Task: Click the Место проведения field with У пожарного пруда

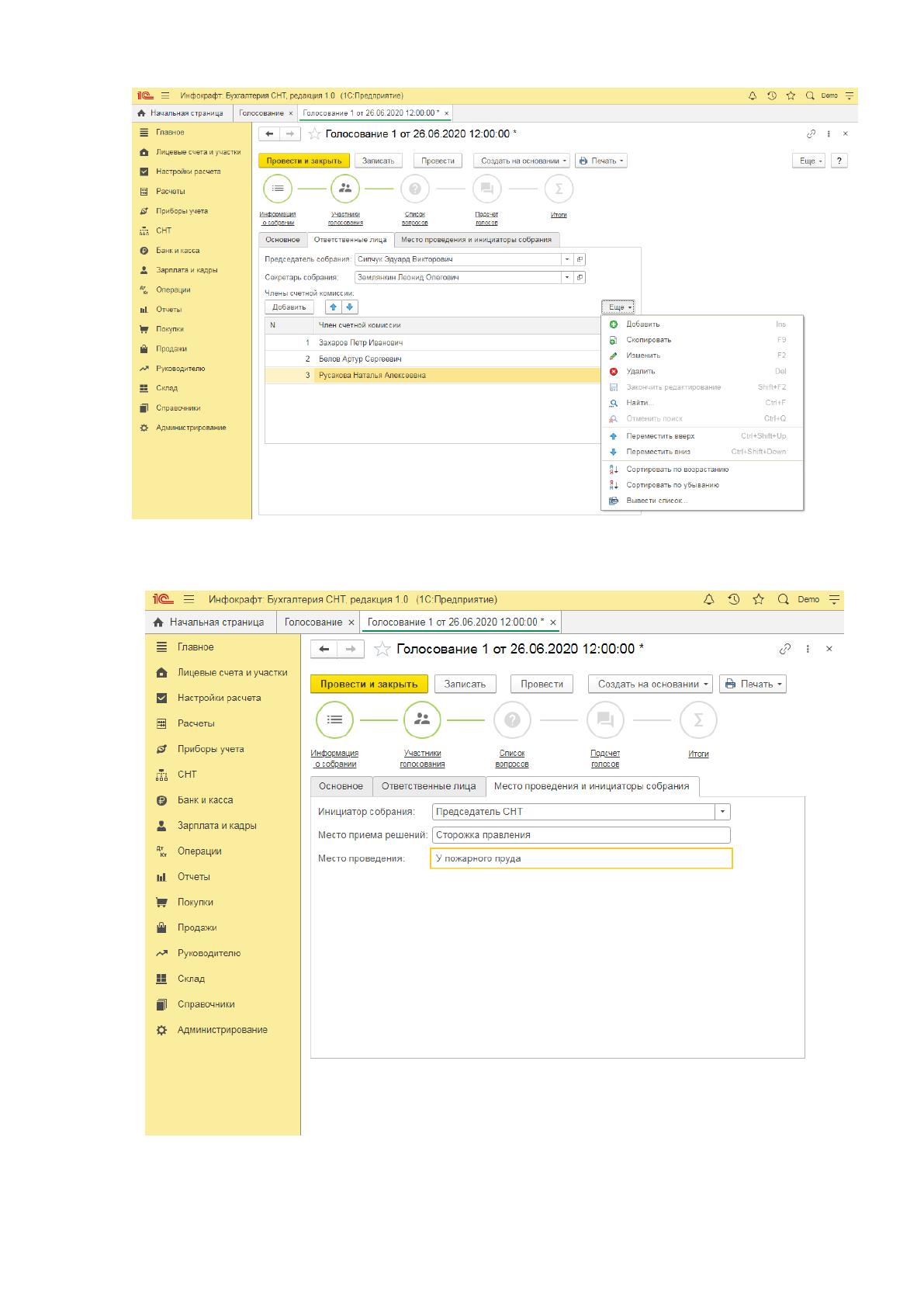Action: pos(581,858)
